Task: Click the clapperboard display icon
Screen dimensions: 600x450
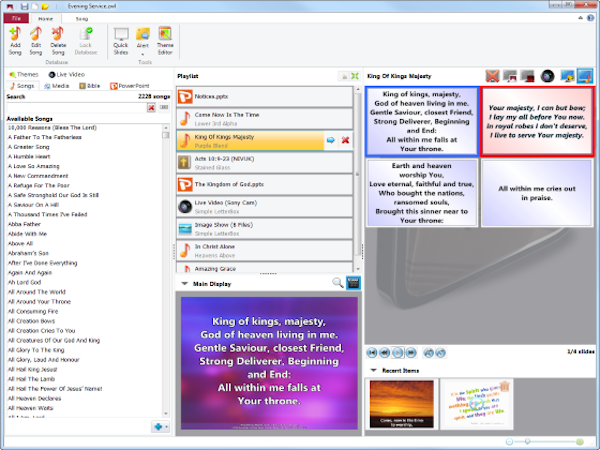Action: [x=353, y=283]
